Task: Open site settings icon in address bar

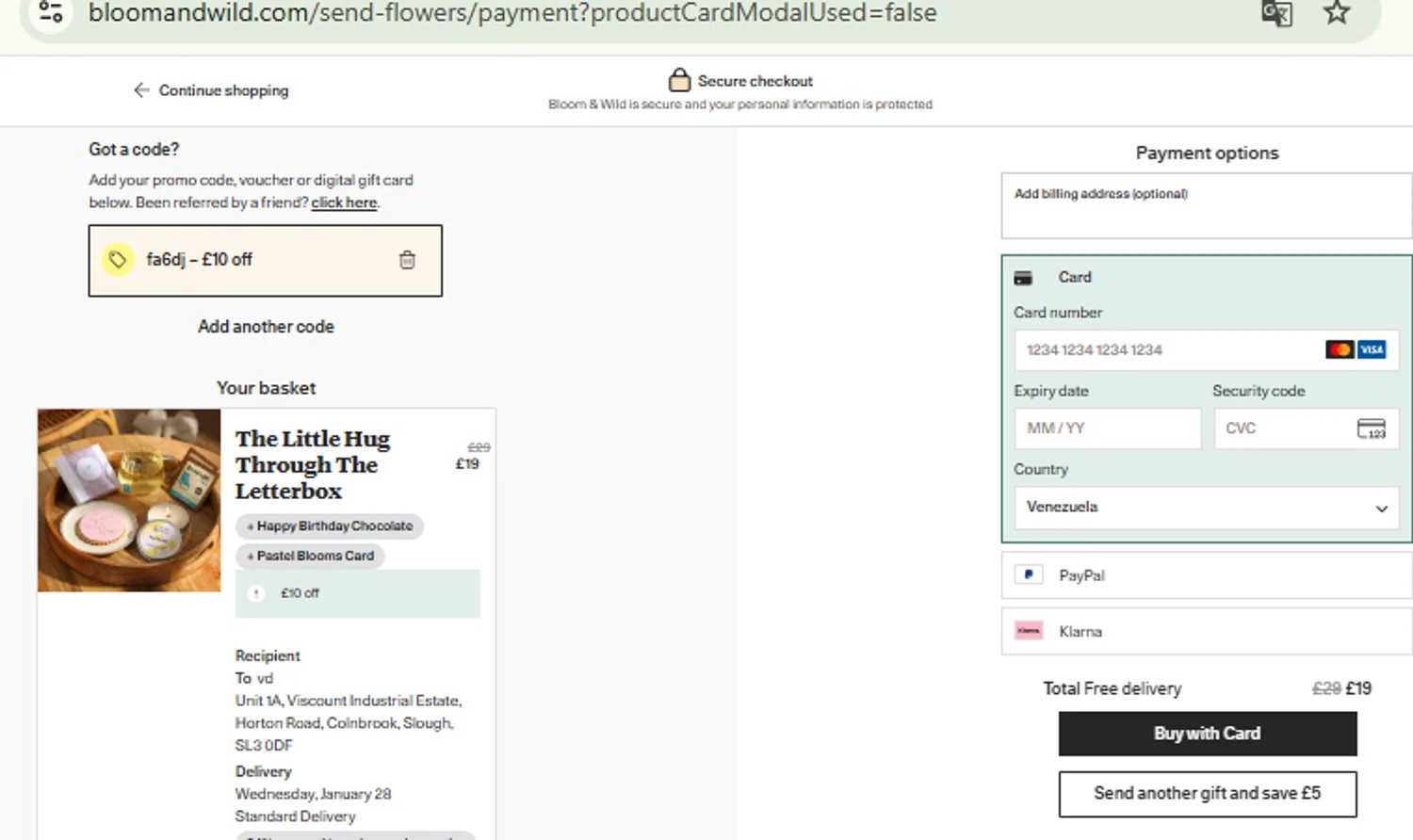Action: point(51,12)
